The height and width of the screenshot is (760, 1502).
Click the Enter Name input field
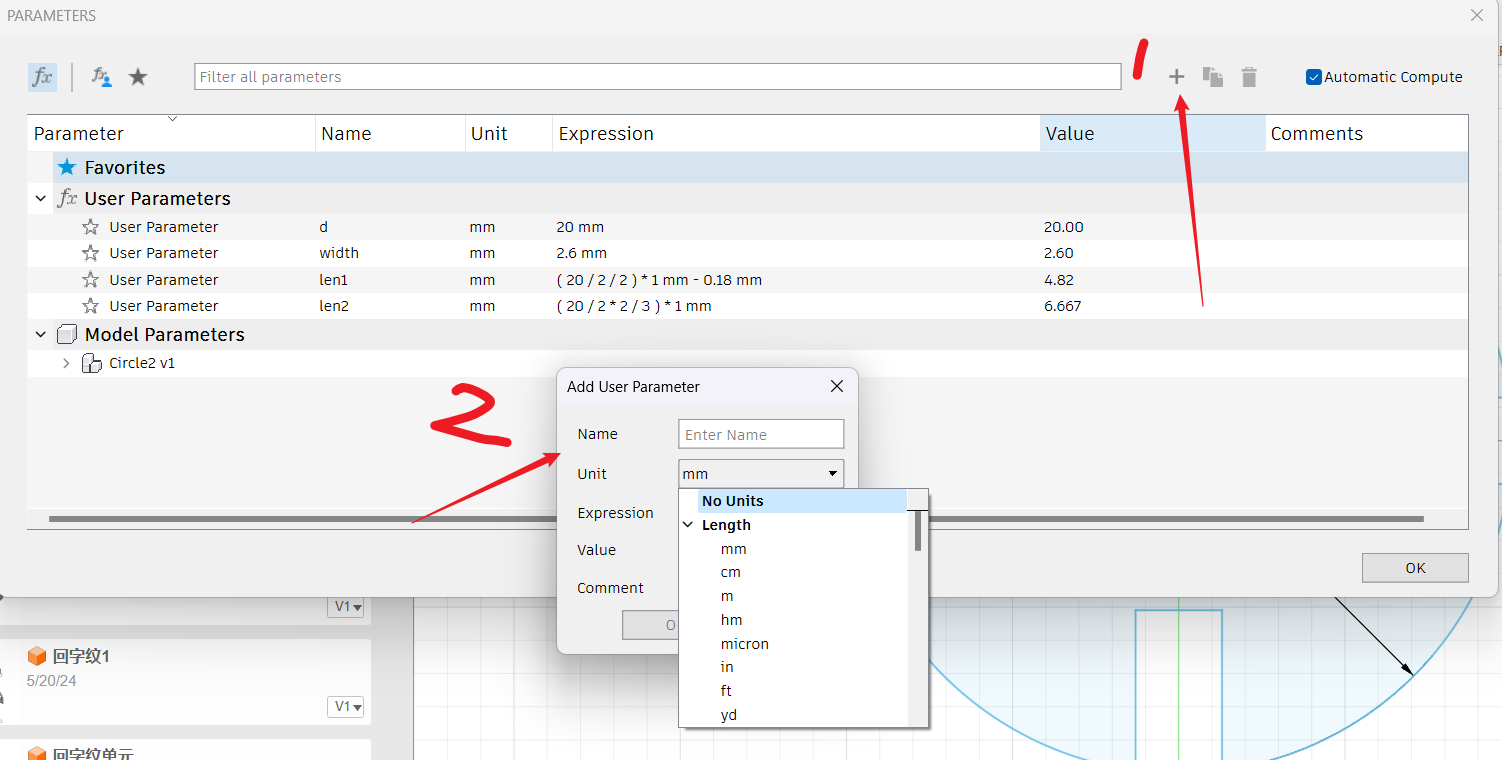coord(761,434)
